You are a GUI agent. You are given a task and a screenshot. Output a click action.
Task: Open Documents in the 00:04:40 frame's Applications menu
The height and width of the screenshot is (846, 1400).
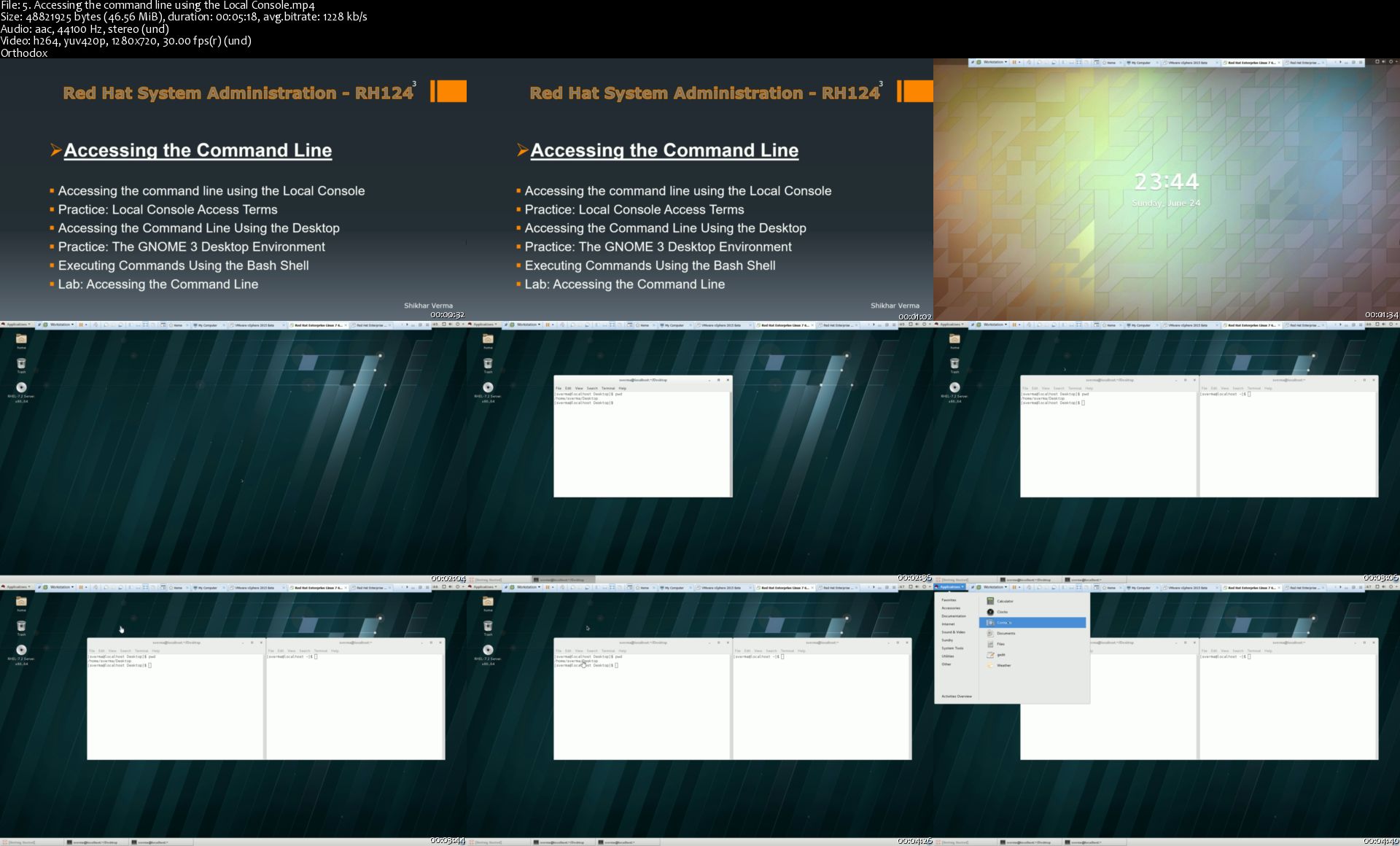(1032, 633)
